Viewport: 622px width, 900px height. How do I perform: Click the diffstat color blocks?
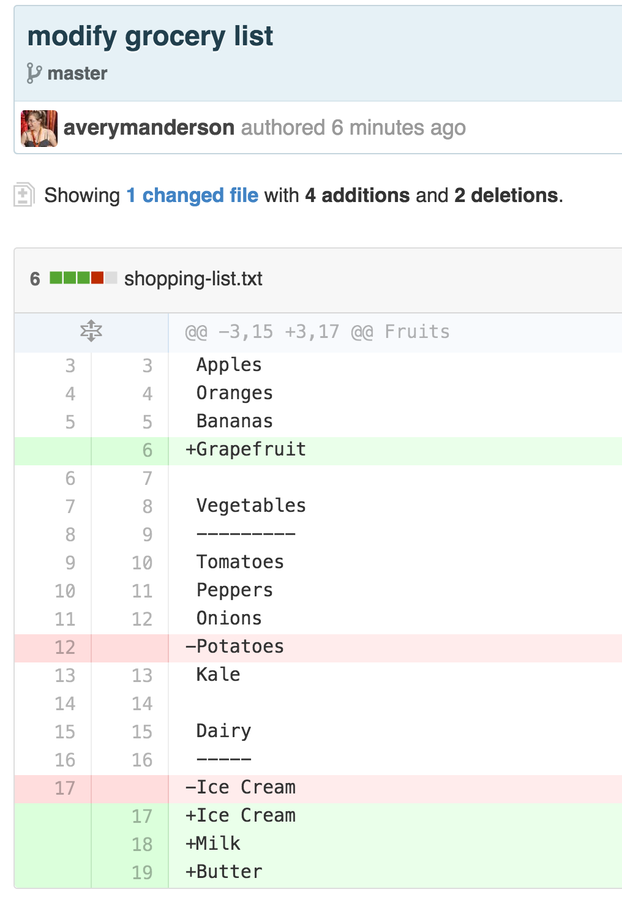click(83, 278)
